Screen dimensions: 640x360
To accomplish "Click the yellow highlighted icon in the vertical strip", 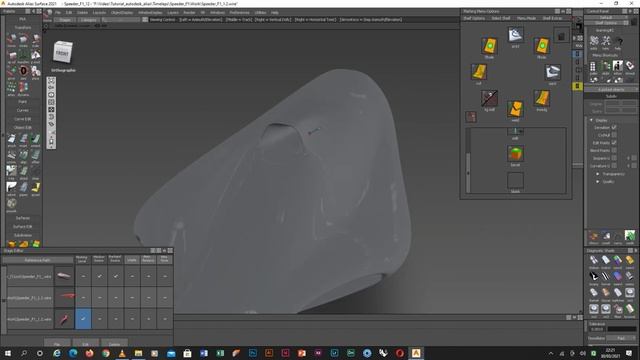I will tap(577, 86).
